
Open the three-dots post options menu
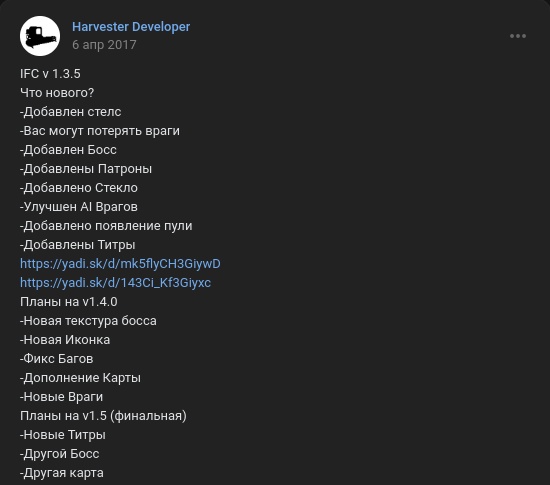[518, 36]
